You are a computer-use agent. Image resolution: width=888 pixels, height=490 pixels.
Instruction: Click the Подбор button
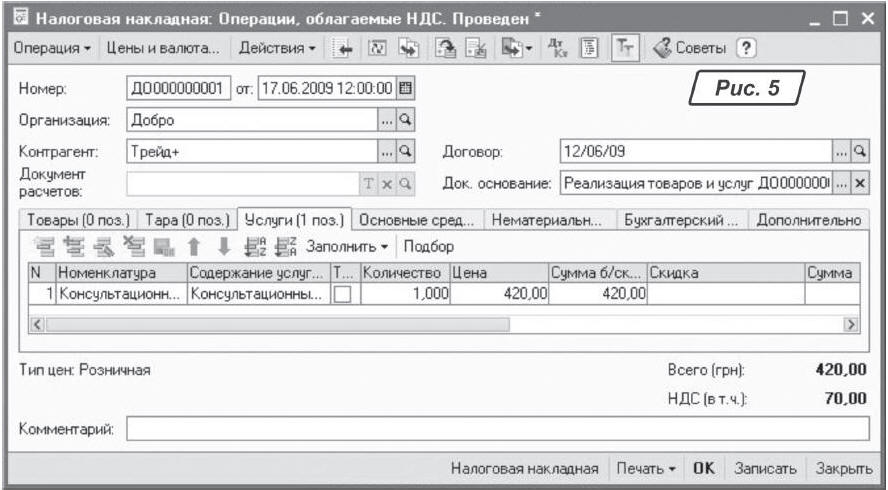pos(431,246)
